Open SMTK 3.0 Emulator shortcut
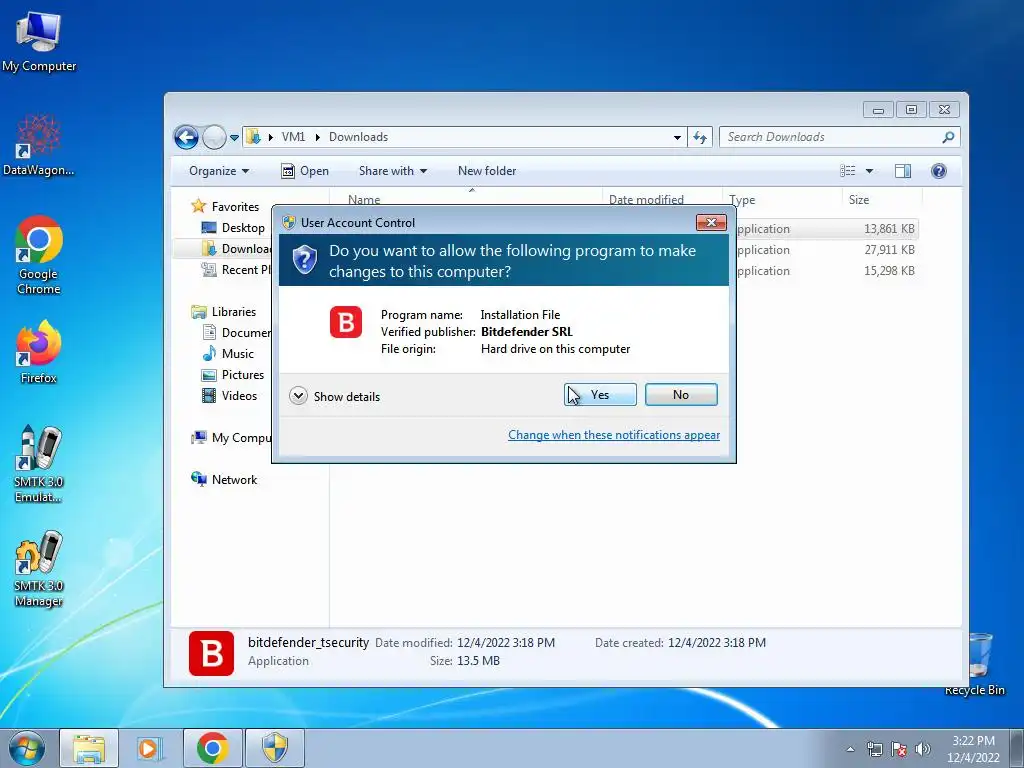 [x=39, y=464]
